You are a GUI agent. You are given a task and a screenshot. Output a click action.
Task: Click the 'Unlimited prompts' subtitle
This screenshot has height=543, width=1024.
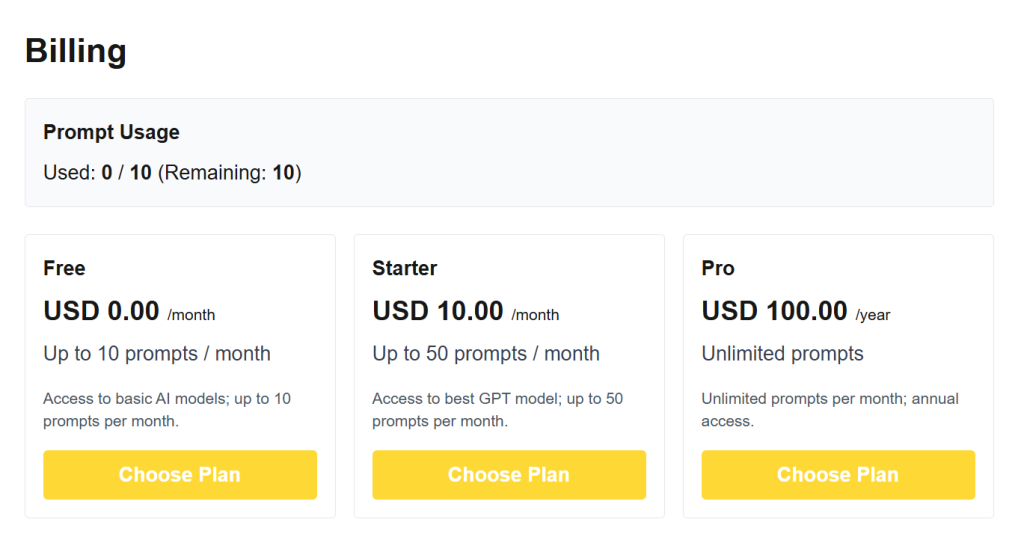coord(782,354)
